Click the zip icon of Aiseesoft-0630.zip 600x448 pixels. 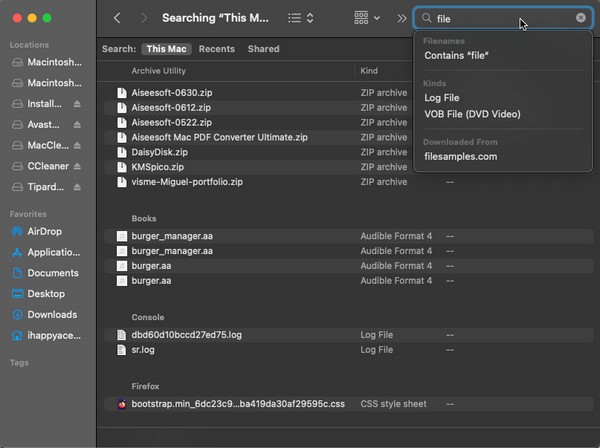point(122,93)
